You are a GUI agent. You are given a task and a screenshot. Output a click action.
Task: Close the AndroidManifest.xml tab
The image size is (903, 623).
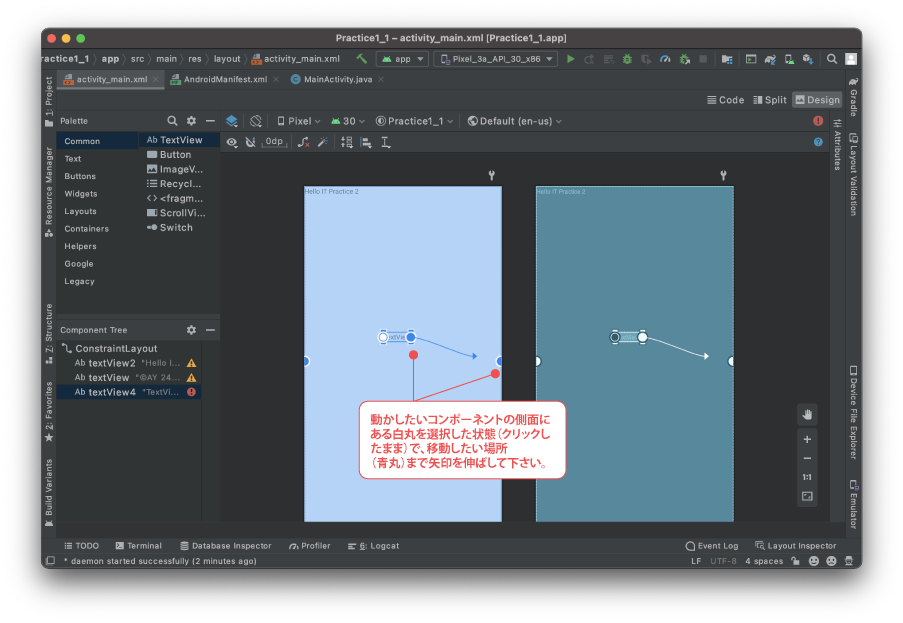pos(276,79)
